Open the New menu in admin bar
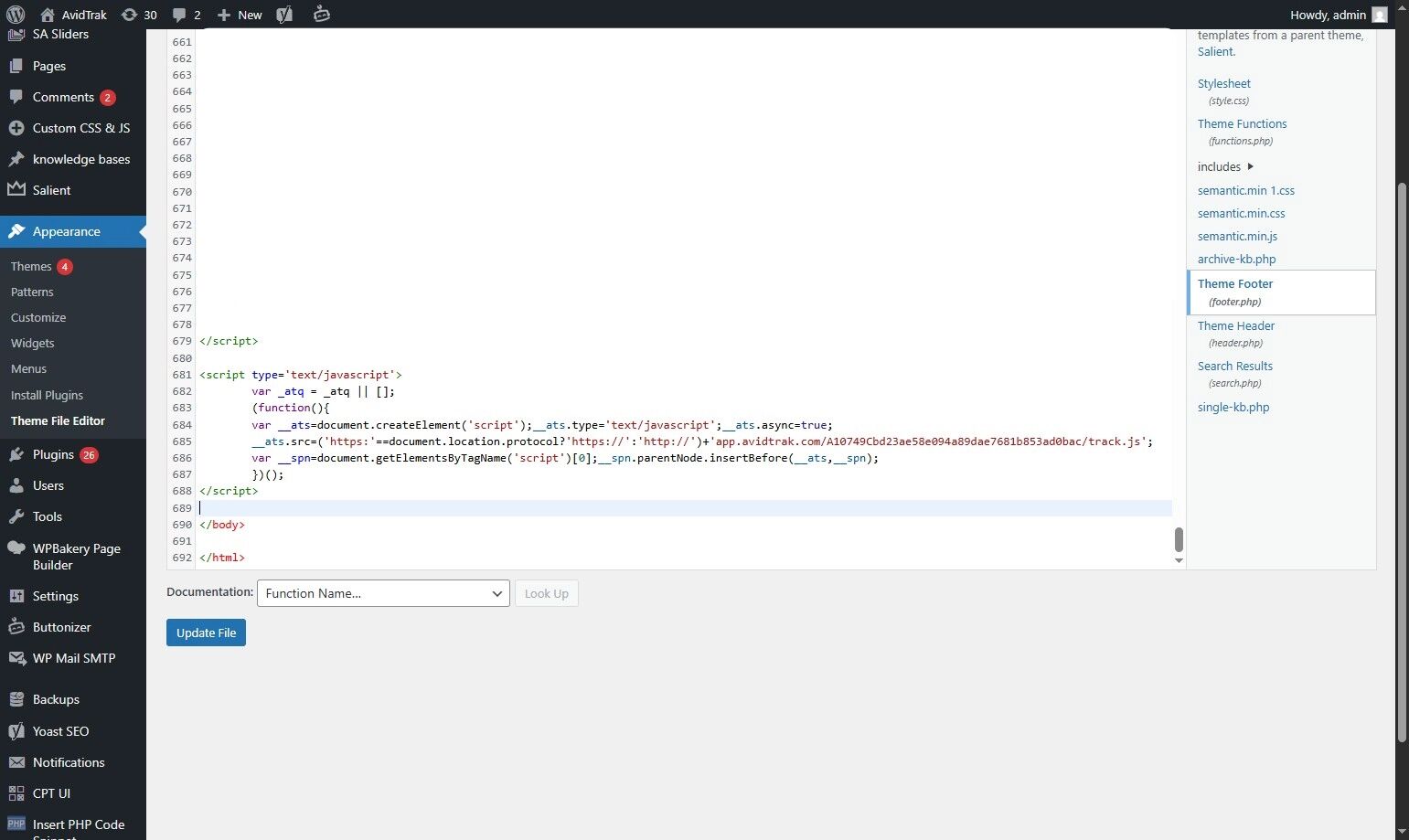1409x840 pixels. [x=238, y=14]
